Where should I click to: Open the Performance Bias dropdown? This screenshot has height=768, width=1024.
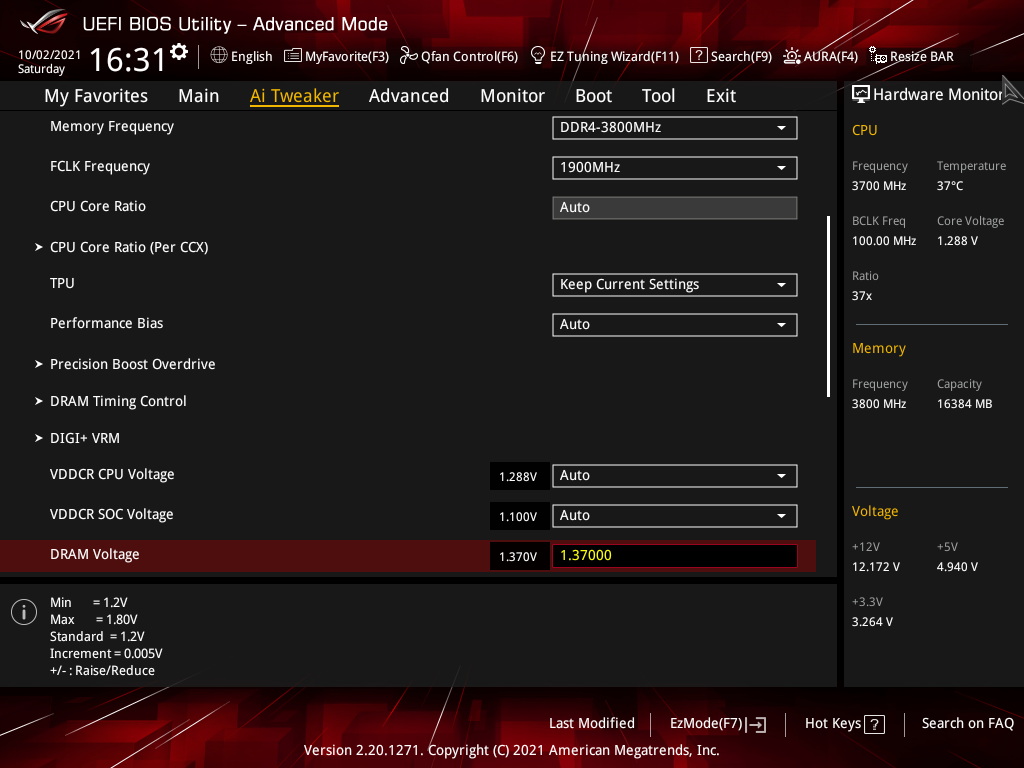(675, 325)
